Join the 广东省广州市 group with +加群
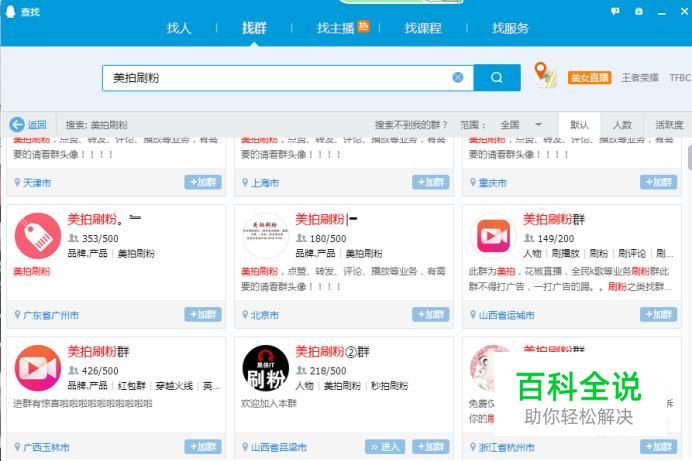 [x=203, y=315]
